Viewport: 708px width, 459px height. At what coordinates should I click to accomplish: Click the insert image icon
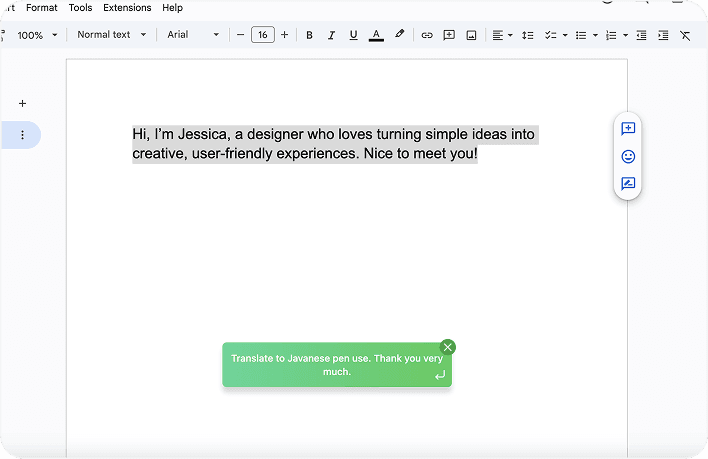[x=471, y=35]
